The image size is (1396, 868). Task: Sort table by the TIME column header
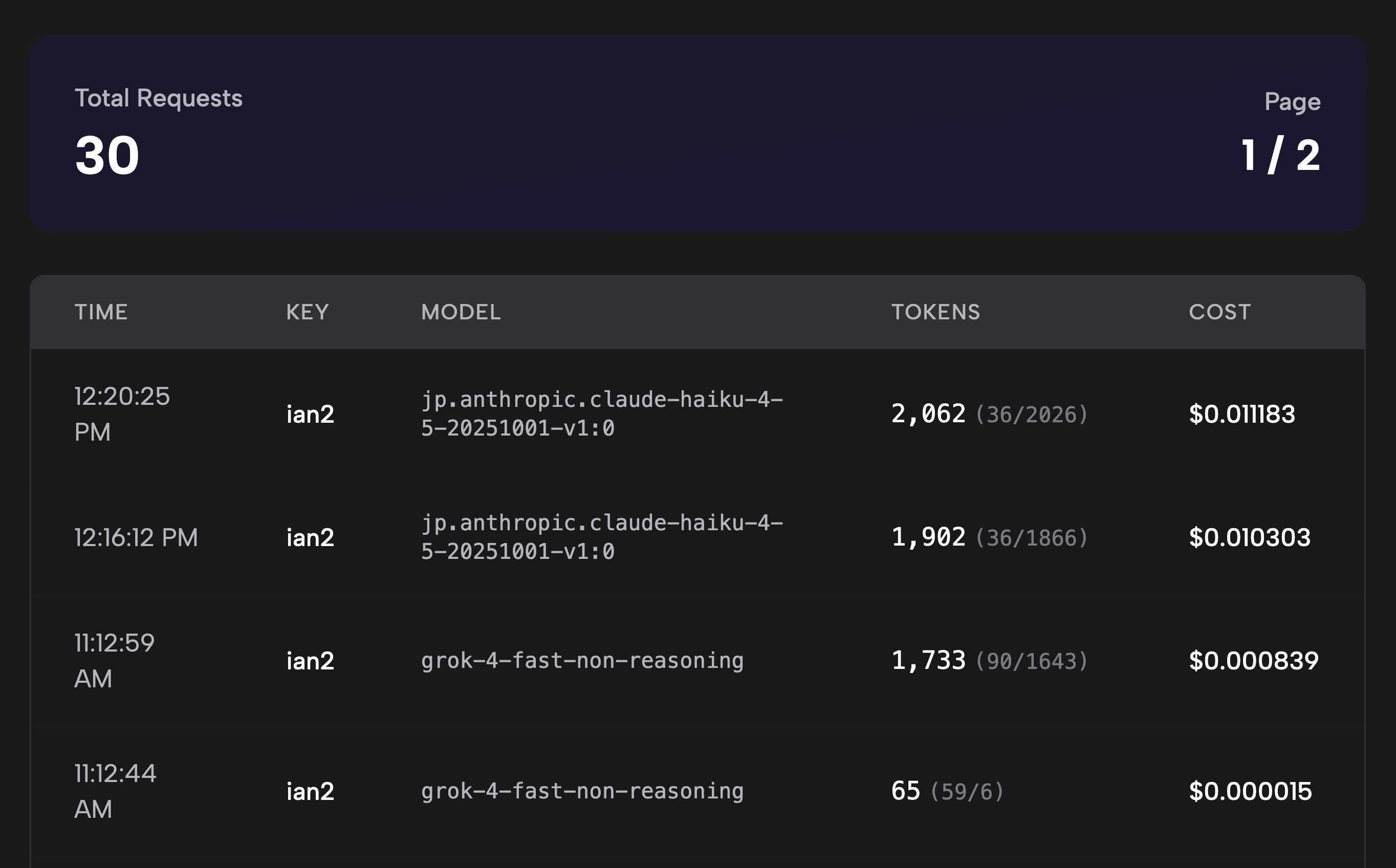pos(101,312)
